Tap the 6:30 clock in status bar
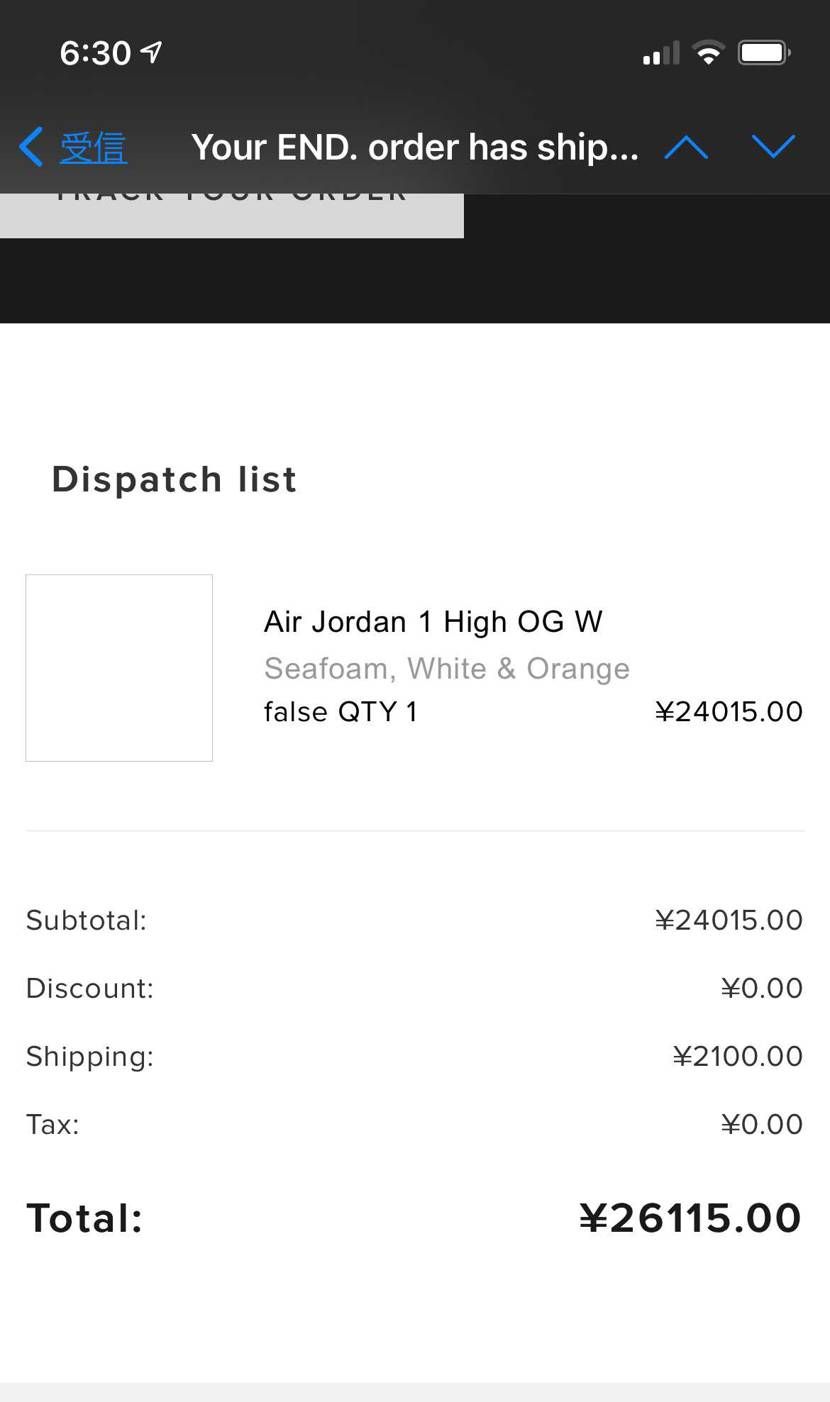The width and height of the screenshot is (830, 1402). click(x=95, y=53)
